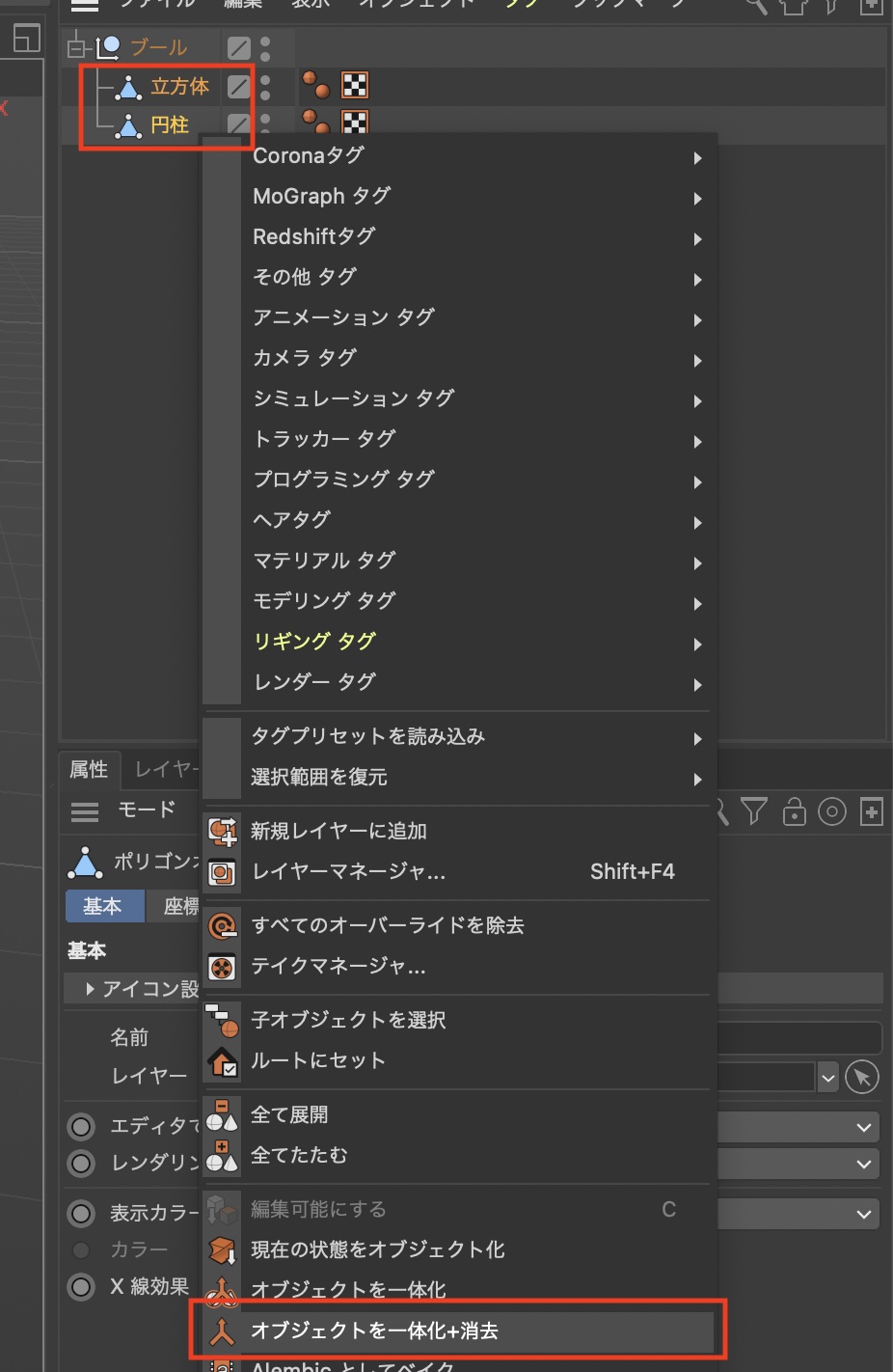Click the すべてのオーバーライドを除去 icon

[x=223, y=926]
